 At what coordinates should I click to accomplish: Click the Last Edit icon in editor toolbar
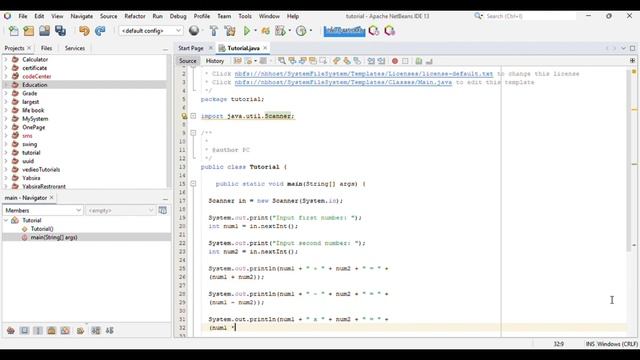tap(238, 61)
